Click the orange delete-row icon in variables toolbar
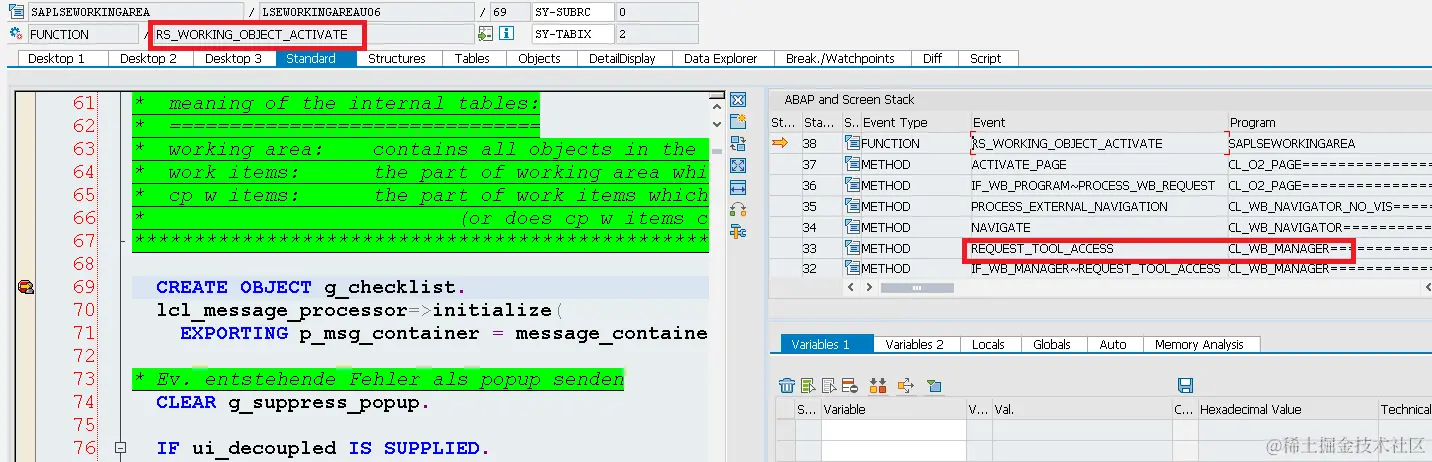Image resolution: width=1432 pixels, height=462 pixels. click(850, 385)
